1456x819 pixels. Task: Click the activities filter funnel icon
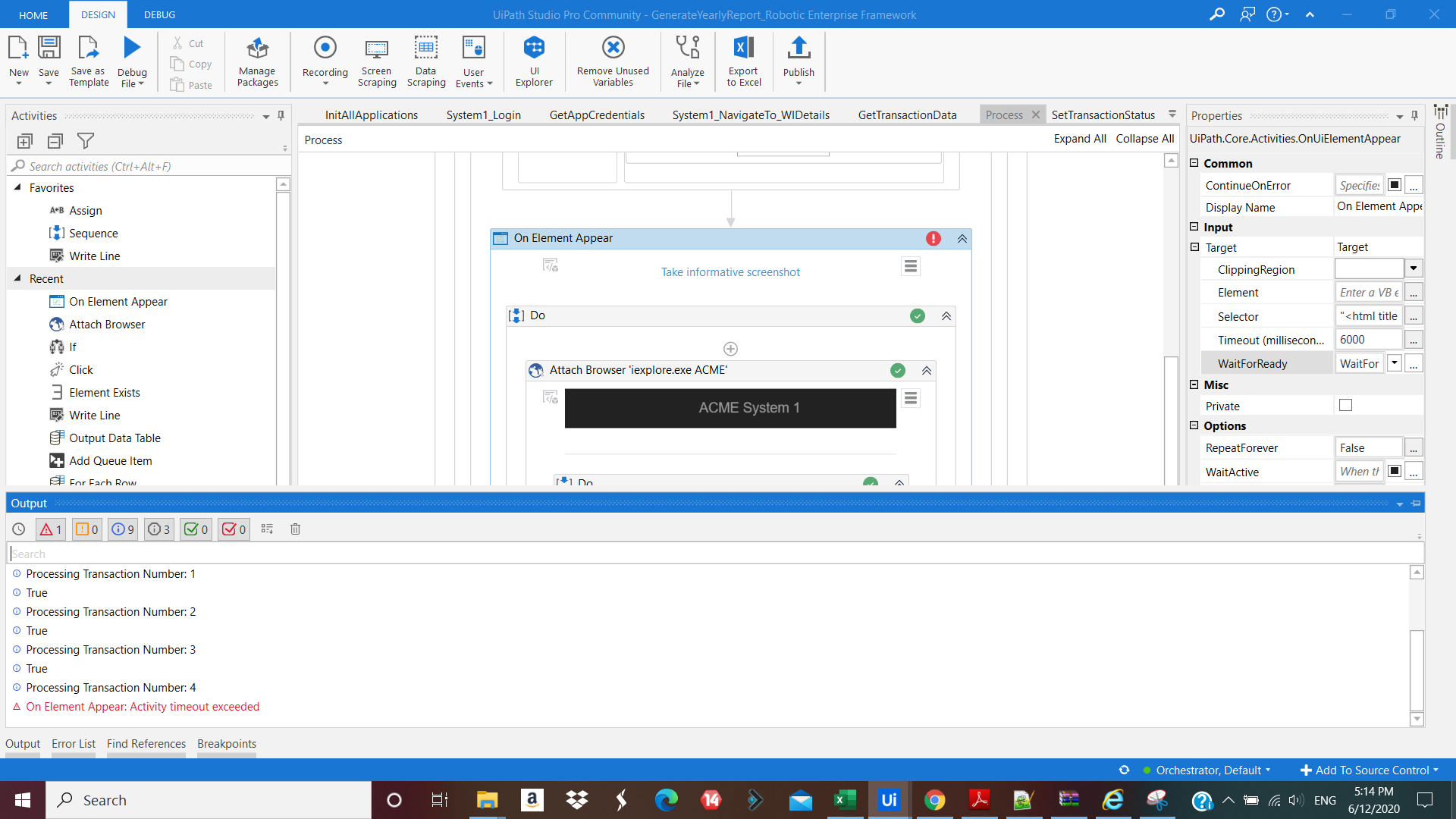pyautogui.click(x=86, y=141)
